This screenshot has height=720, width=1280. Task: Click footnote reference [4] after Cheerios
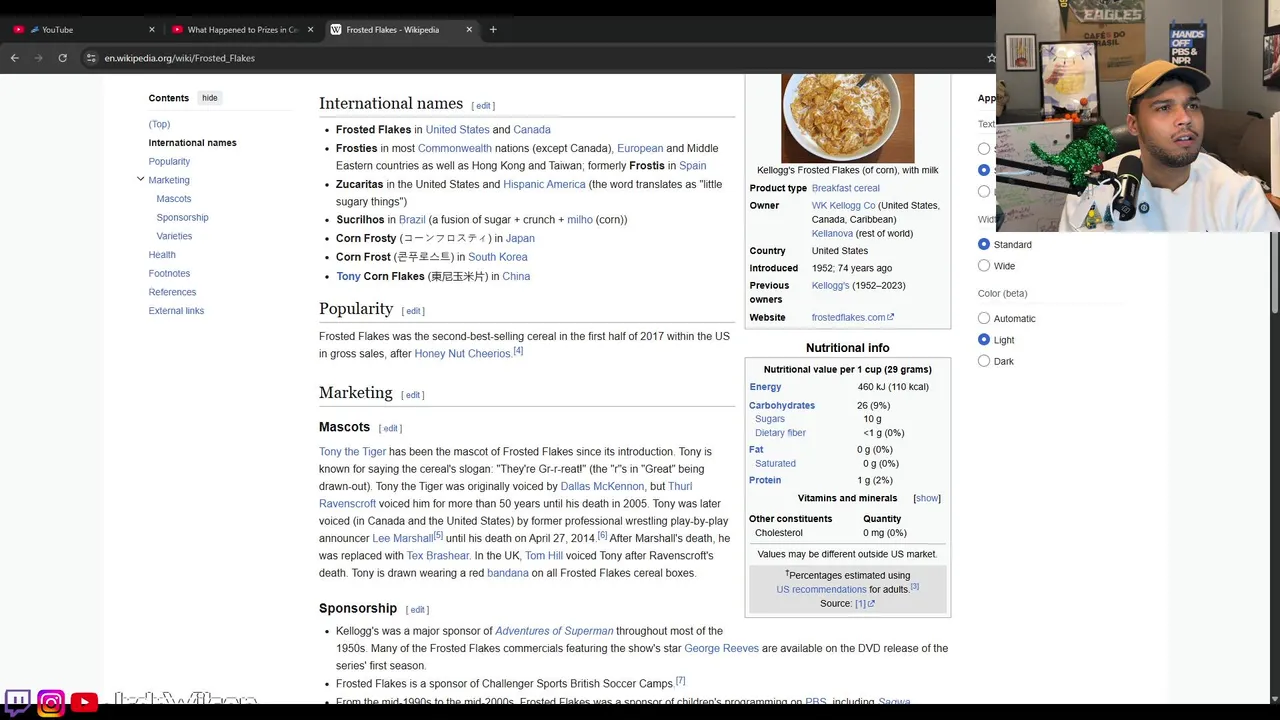(518, 351)
